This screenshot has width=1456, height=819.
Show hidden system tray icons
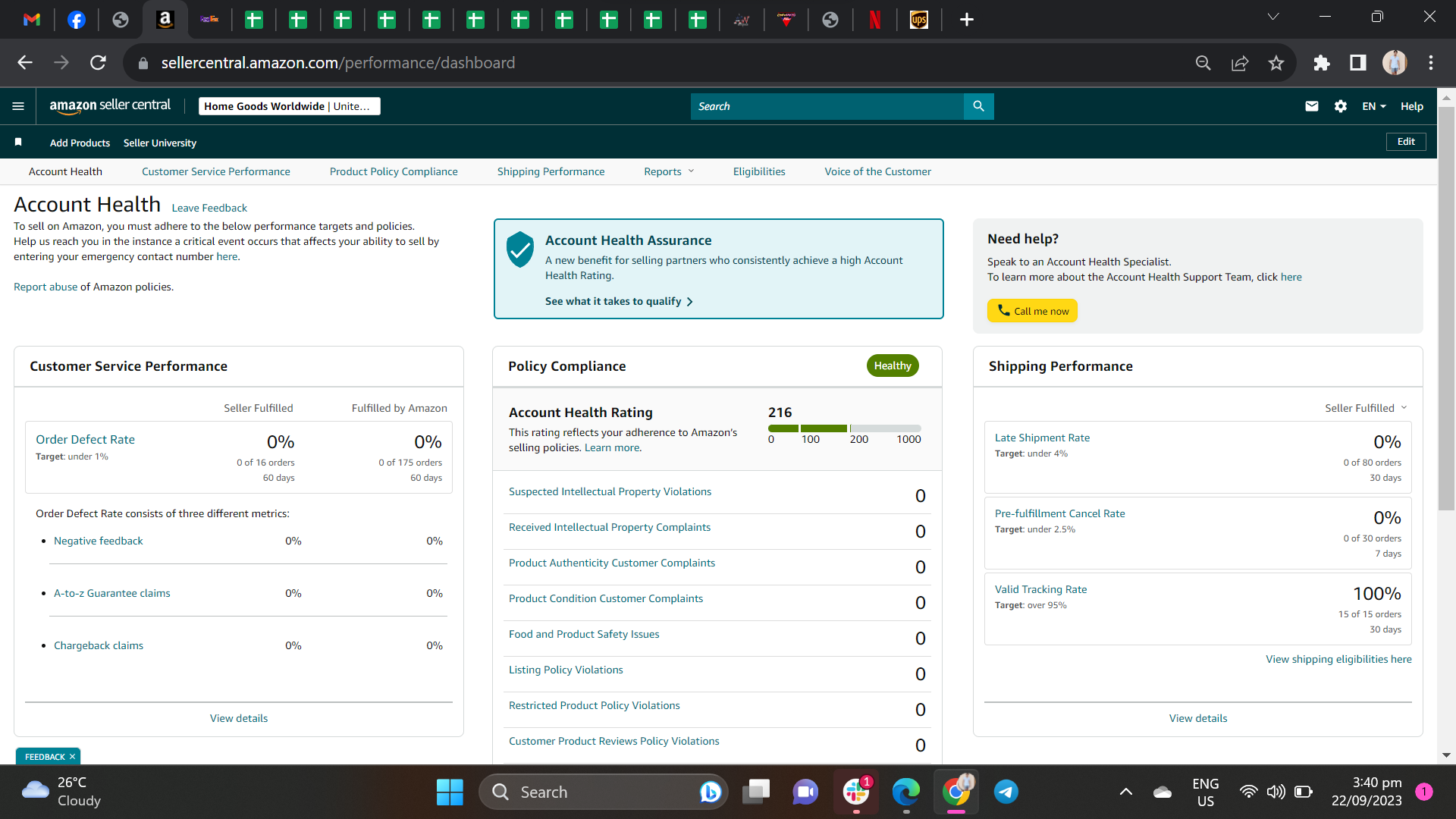point(1126,792)
